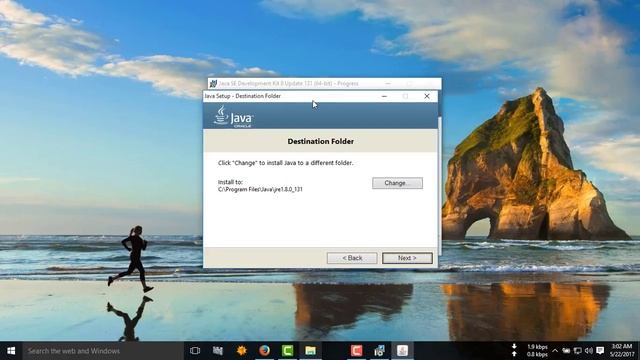The height and width of the screenshot is (360, 640).
Task: Click the 'Install to:' label
Action: (x=230, y=182)
